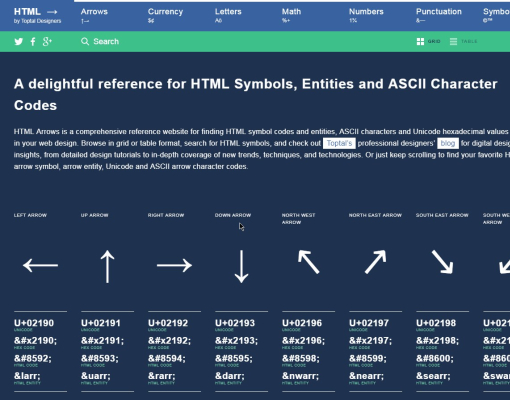Click the DOWN ARROW label
Viewport: 510px width, 400px height.
click(233, 215)
